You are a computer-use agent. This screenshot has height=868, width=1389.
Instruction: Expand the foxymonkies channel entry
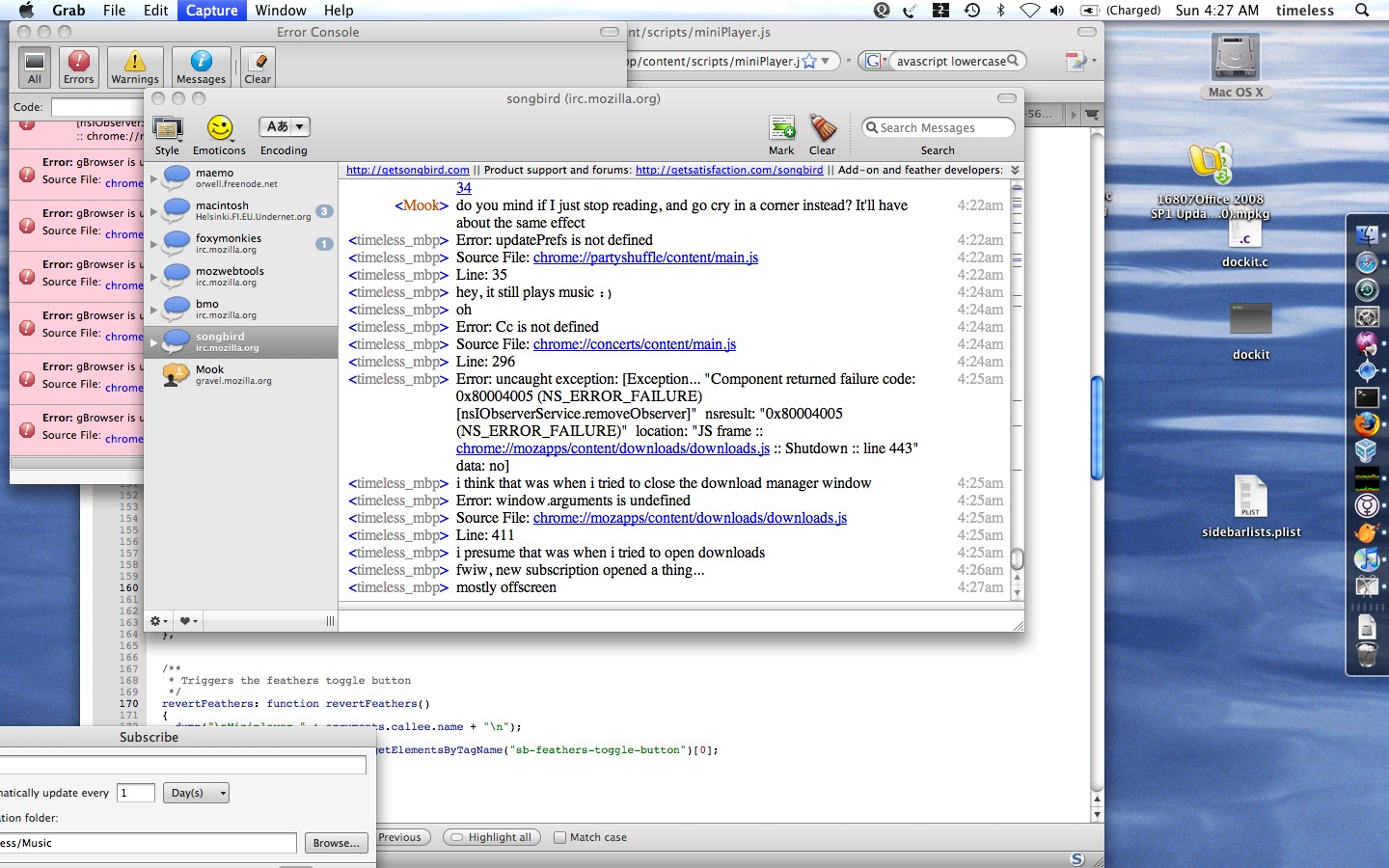point(153,244)
